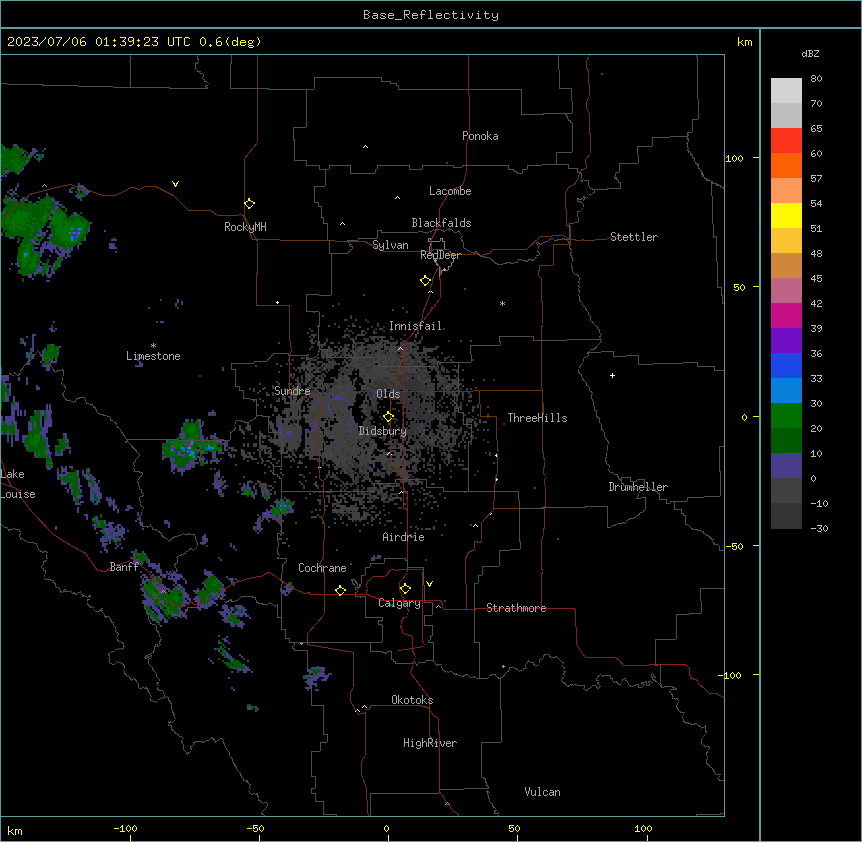This screenshot has width=862, height=842.
Task: Click the Okotoks label
Action: [x=412, y=700]
